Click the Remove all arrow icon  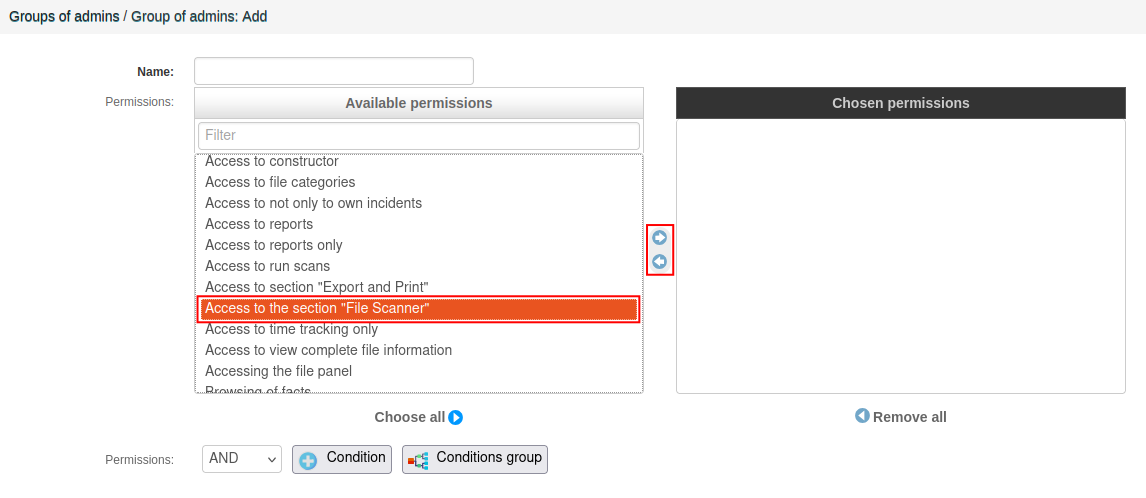pyautogui.click(x=862, y=416)
